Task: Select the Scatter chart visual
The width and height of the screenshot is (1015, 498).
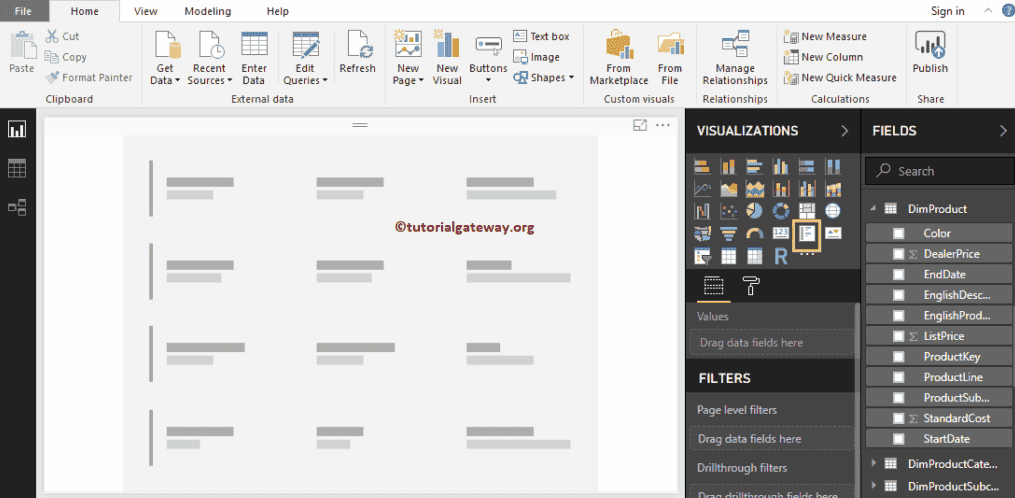Action: [x=729, y=211]
